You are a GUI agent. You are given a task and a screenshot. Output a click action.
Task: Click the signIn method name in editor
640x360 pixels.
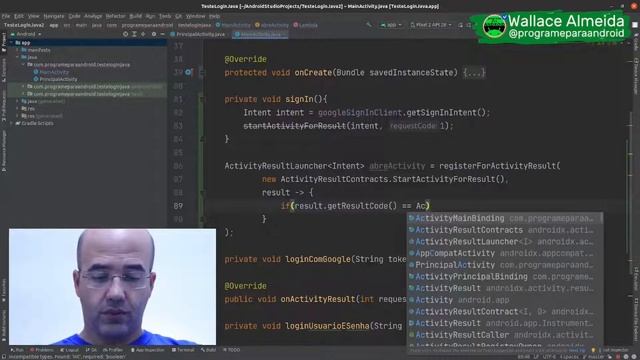pyautogui.click(x=299, y=99)
